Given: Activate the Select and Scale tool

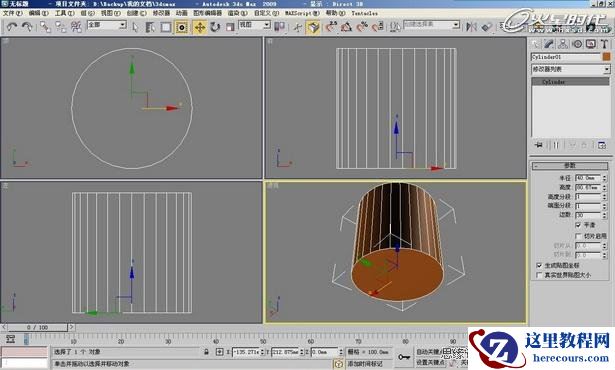Looking at the screenshot, I should click(x=230, y=27).
